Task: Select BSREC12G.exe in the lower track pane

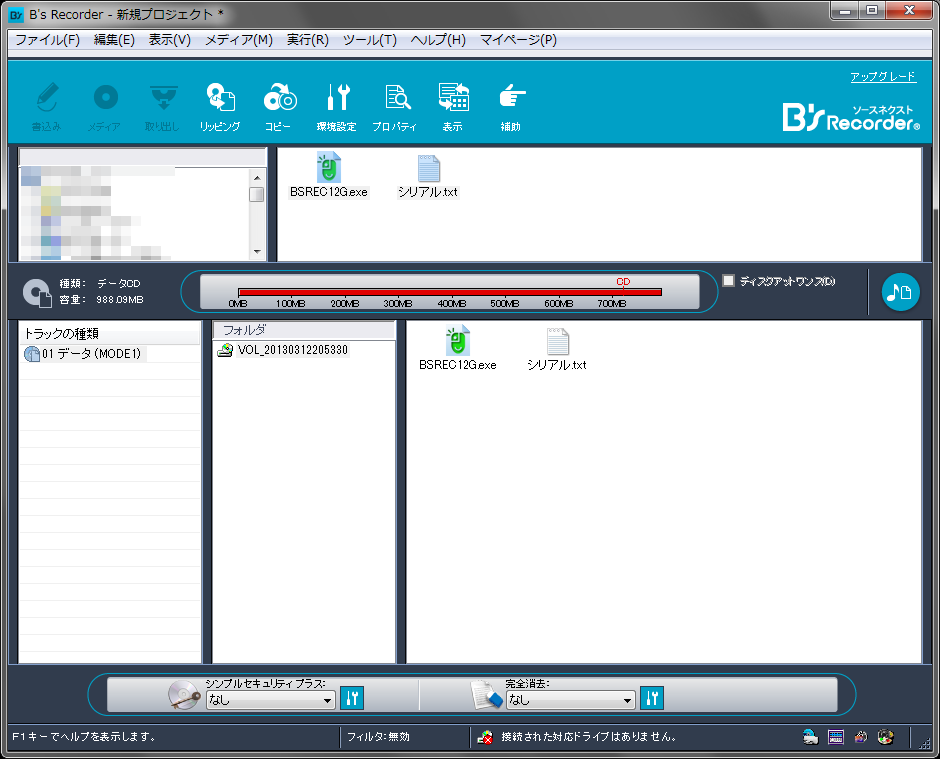Action: tap(457, 348)
